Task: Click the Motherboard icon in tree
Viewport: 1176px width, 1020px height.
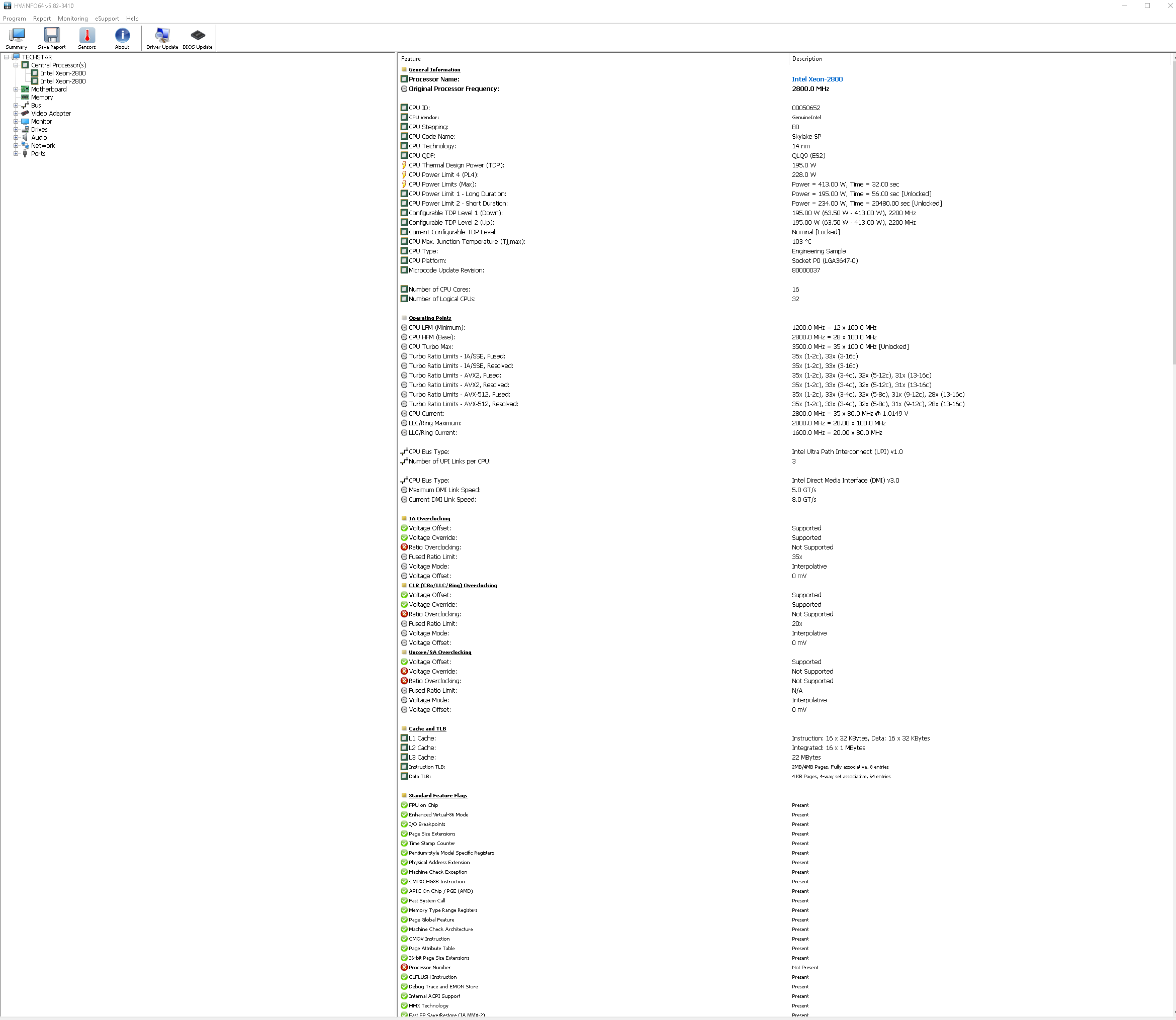Action: 25,89
